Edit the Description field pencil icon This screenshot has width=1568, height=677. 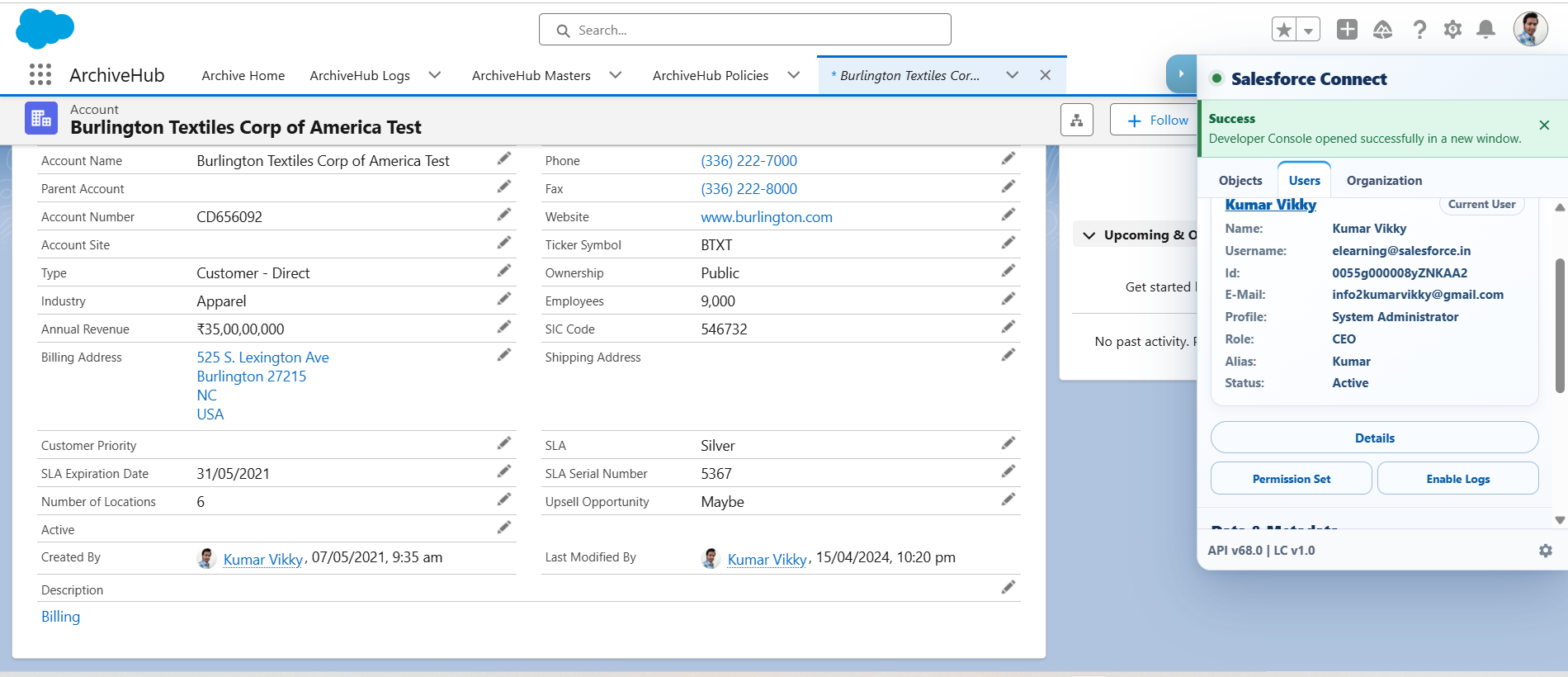(1008, 588)
